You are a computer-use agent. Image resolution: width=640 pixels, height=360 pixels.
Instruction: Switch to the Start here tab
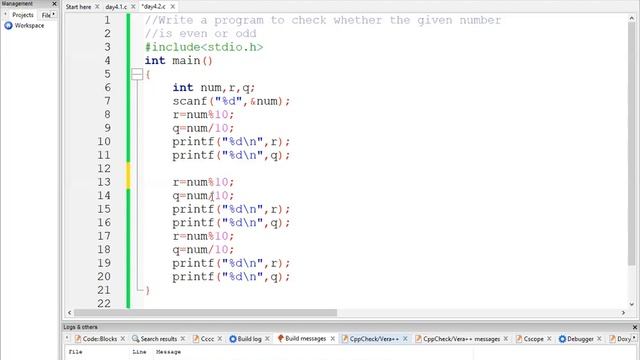coord(78,7)
